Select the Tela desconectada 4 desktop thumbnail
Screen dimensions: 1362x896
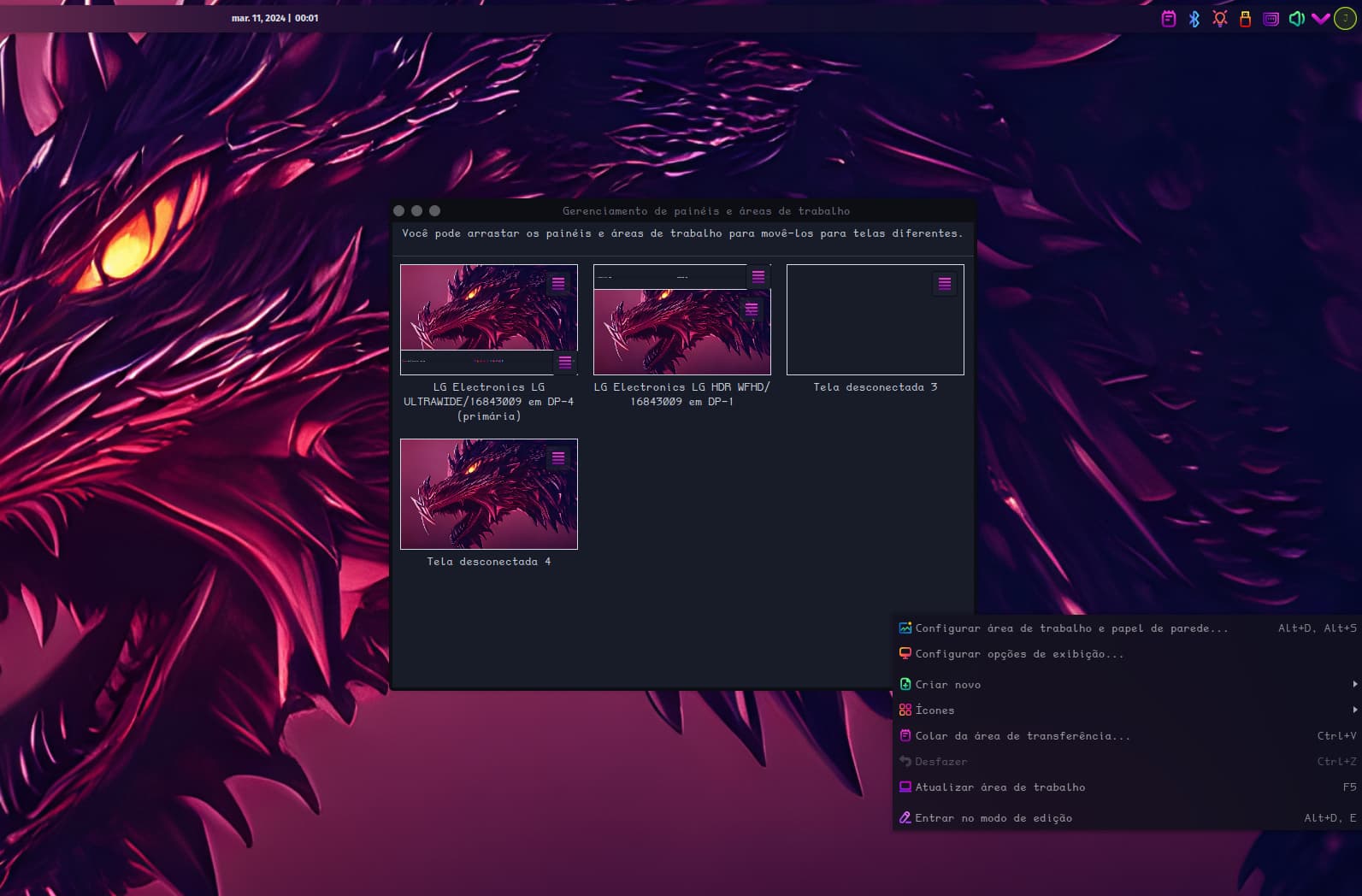click(489, 494)
